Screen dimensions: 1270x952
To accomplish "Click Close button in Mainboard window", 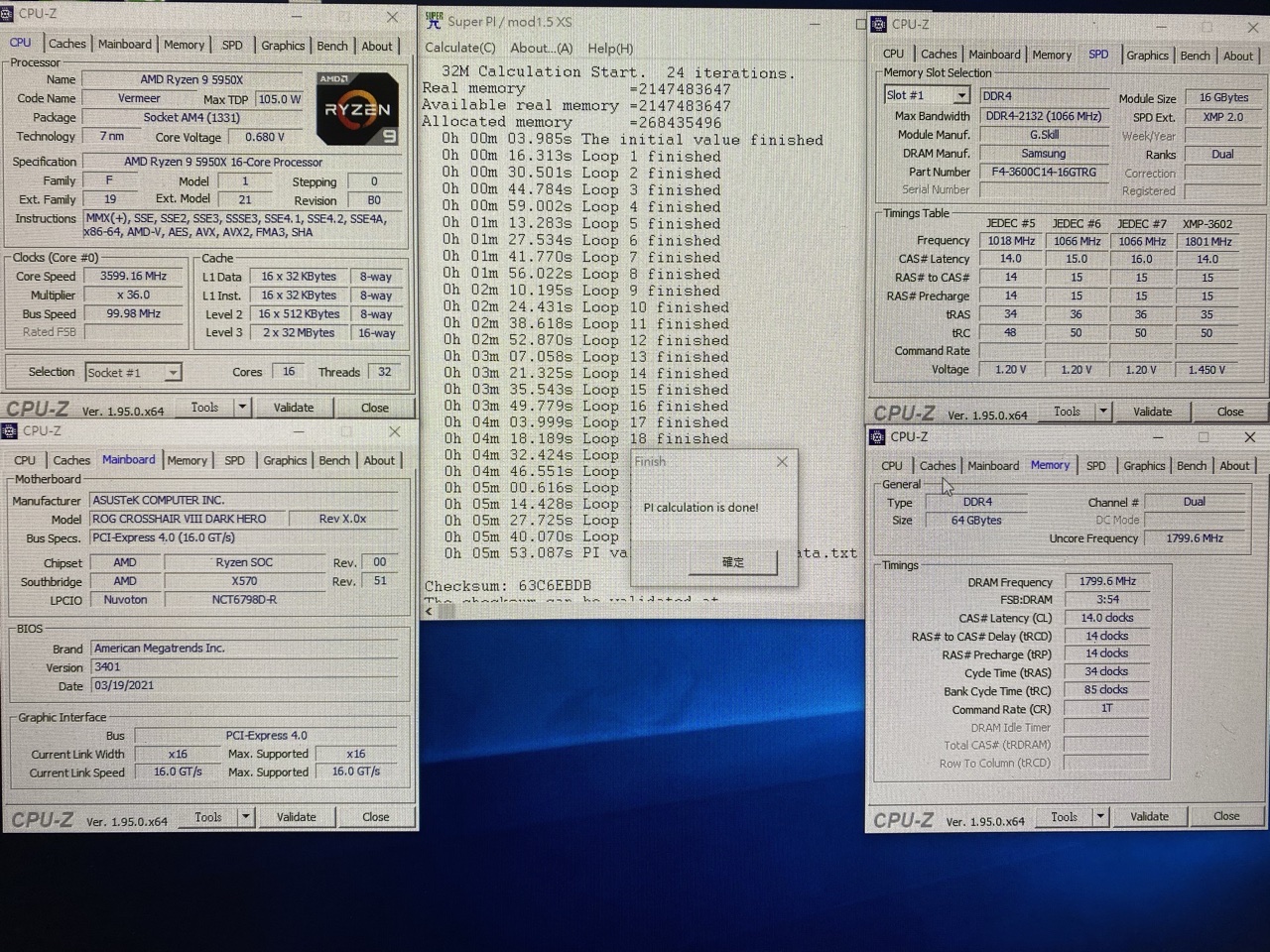I will tap(376, 817).
